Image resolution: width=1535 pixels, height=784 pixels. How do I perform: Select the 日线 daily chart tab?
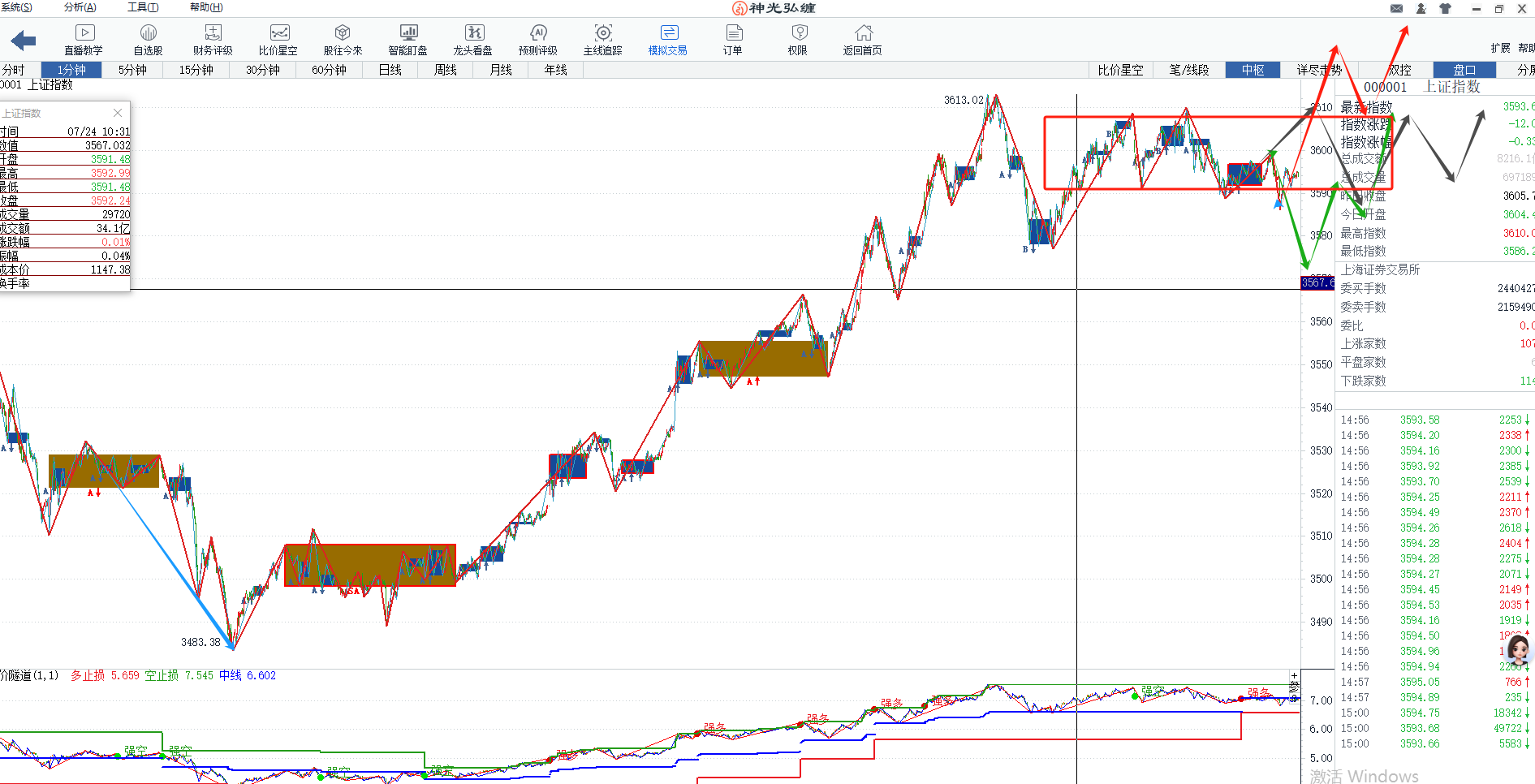390,70
